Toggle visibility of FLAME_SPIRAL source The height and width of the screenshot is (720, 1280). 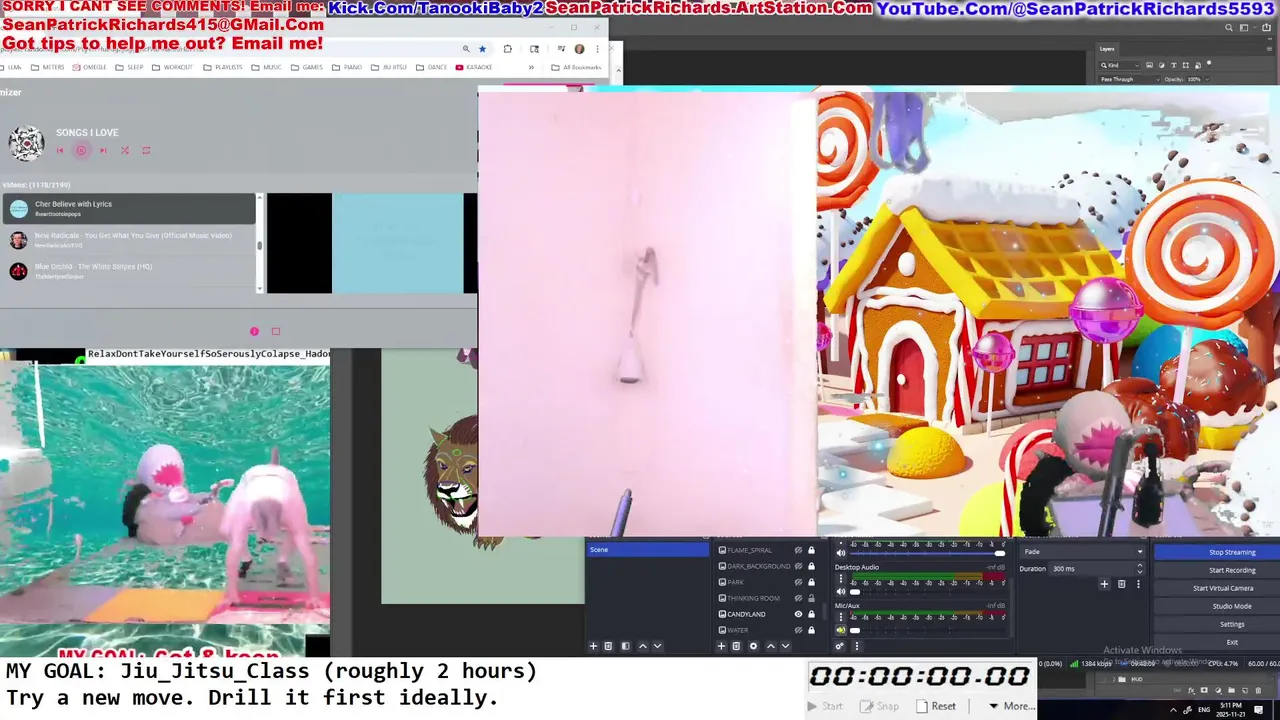(x=798, y=550)
